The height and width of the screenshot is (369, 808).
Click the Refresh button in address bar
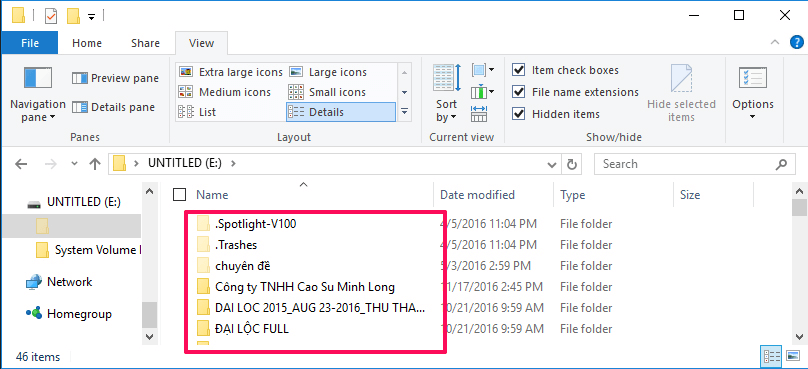tap(571, 164)
